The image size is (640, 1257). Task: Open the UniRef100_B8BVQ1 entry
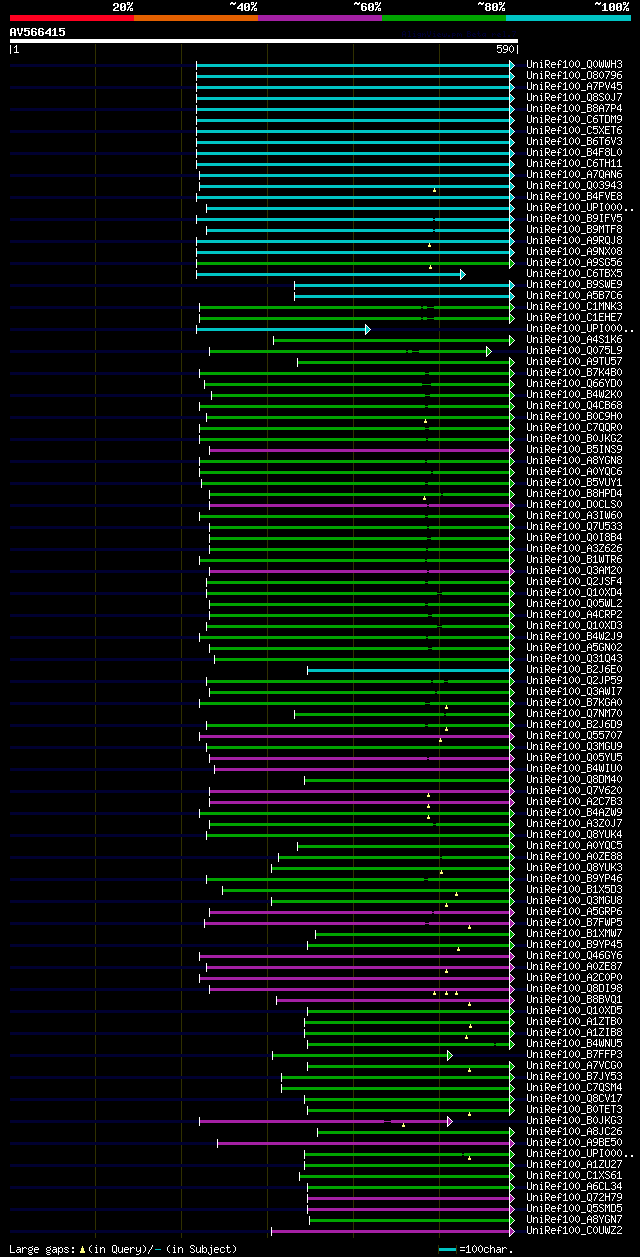[x=574, y=999]
